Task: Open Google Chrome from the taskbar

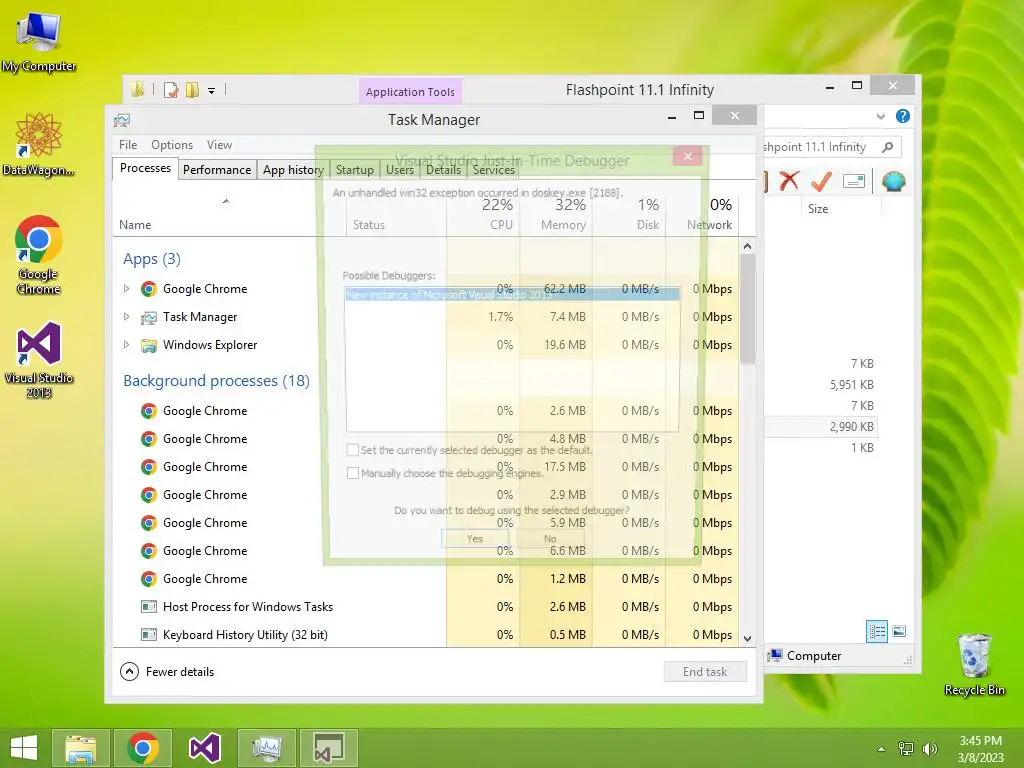Action: pos(143,748)
